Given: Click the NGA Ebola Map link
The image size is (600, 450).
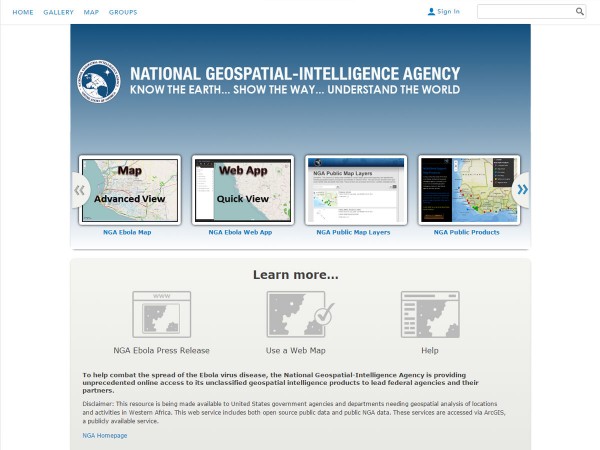Looking at the screenshot, I should tap(127, 232).
